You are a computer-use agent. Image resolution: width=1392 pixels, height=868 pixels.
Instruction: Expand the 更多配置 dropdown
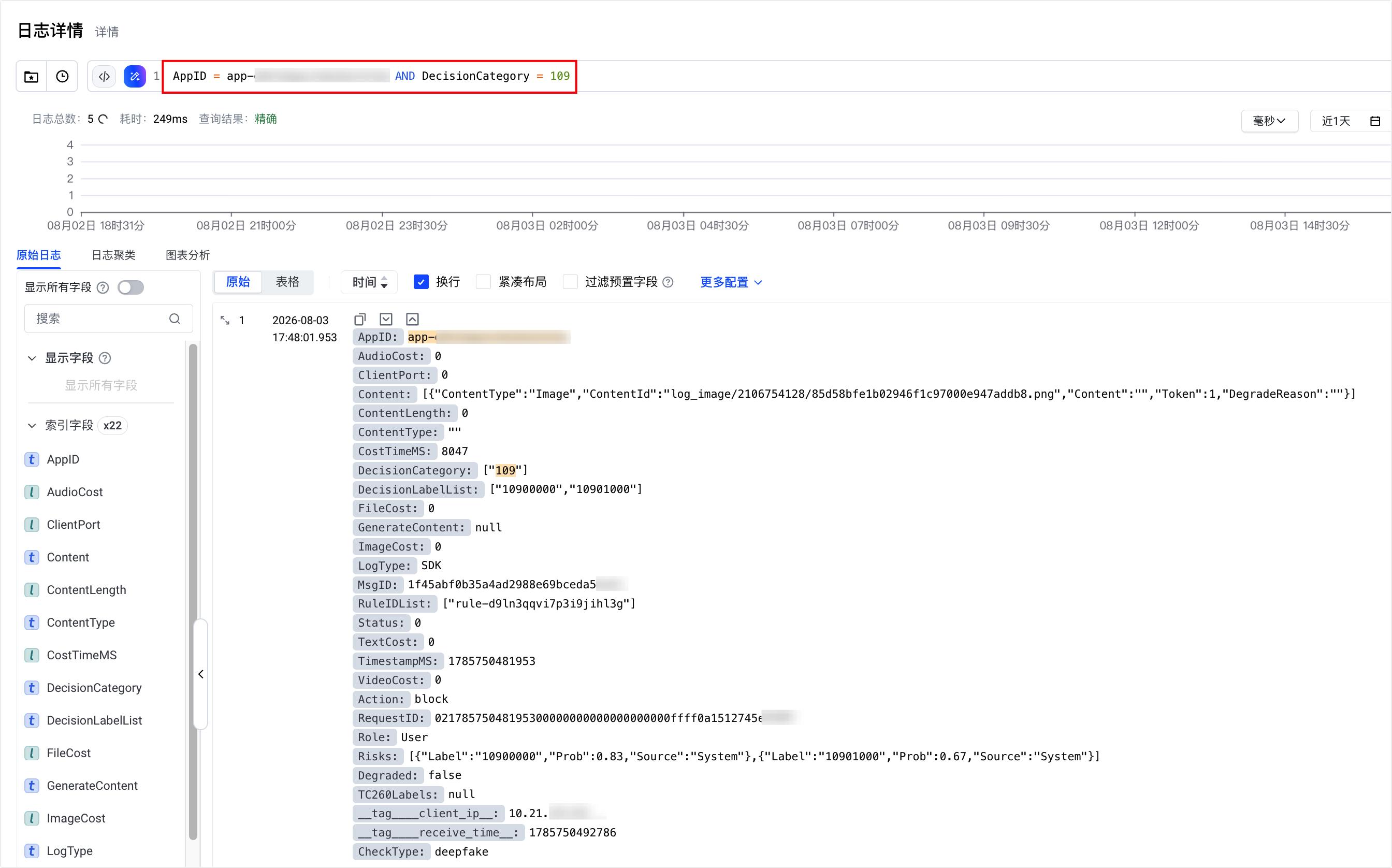pos(731,282)
